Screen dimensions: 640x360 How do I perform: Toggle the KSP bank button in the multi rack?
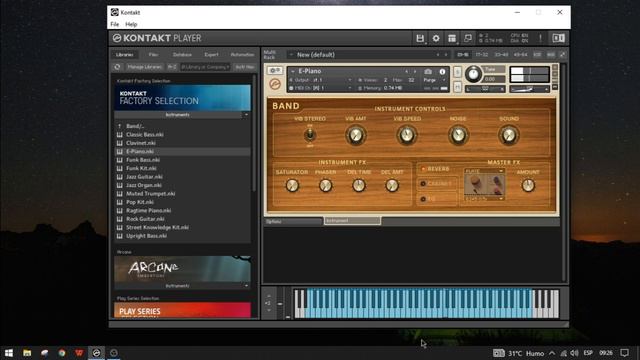pos(538,55)
